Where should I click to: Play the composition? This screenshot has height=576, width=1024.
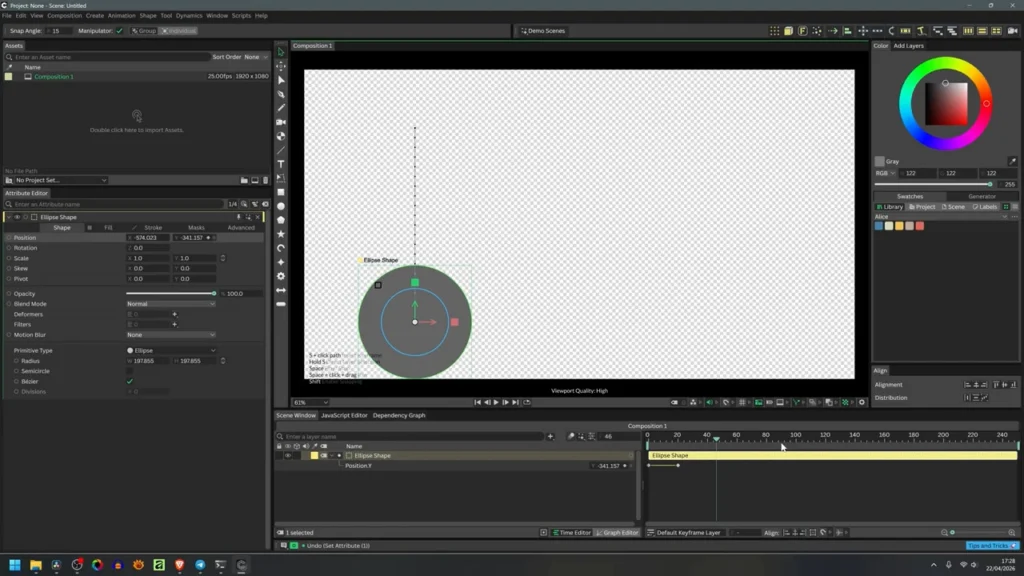pyautogui.click(x=496, y=402)
